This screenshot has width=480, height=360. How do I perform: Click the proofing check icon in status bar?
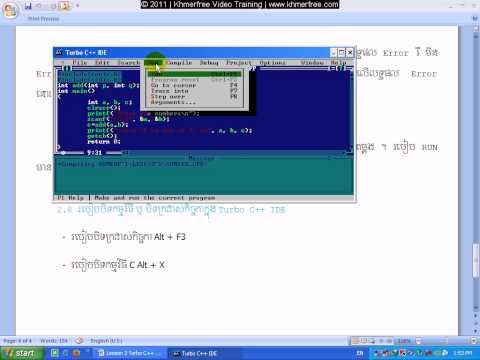click(x=79, y=341)
